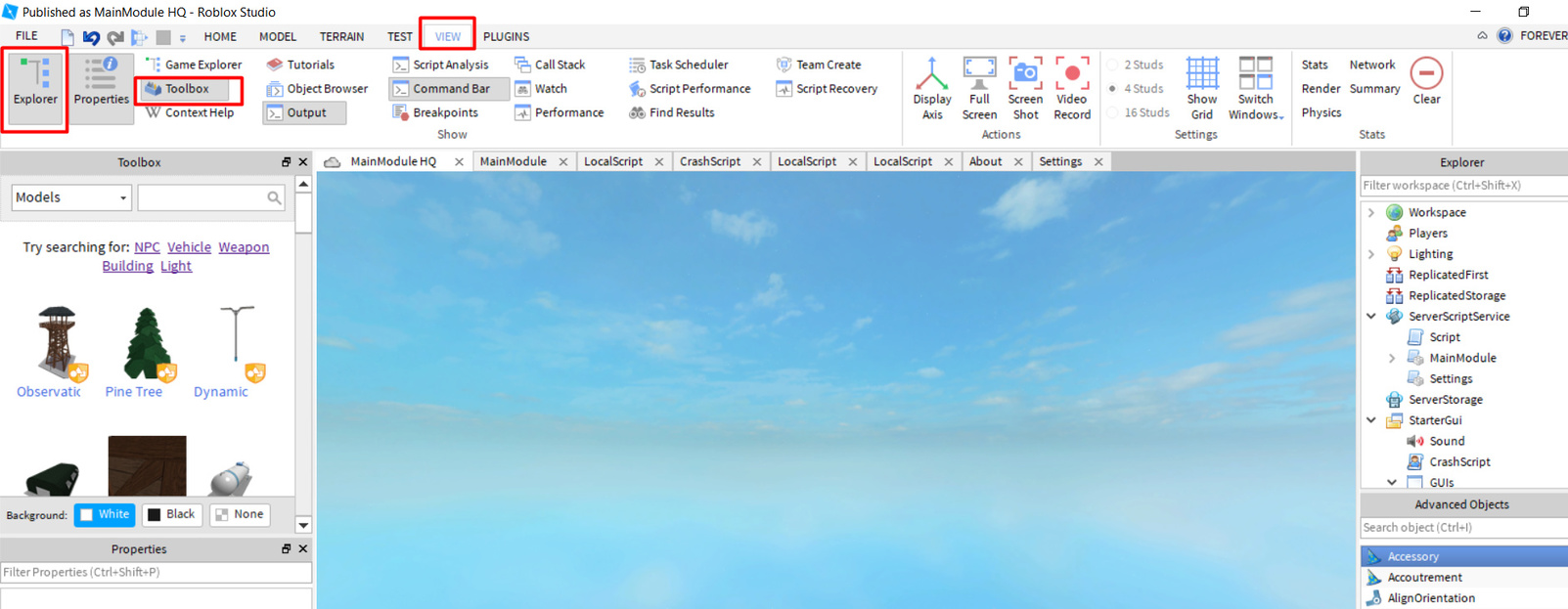Click the Weapon search suggestion
The image size is (1568, 609).
(x=244, y=247)
